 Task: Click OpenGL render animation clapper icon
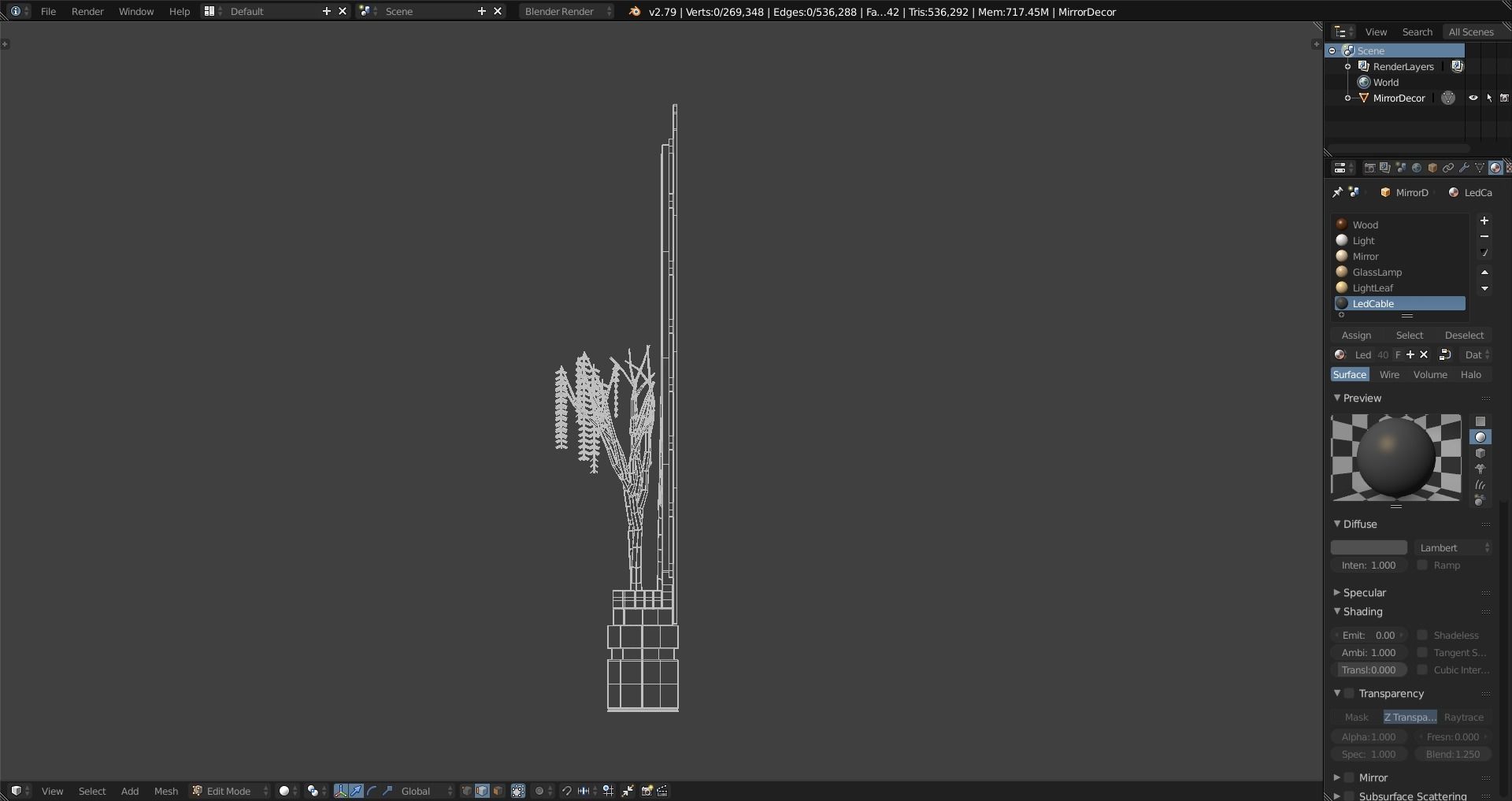coord(661,791)
